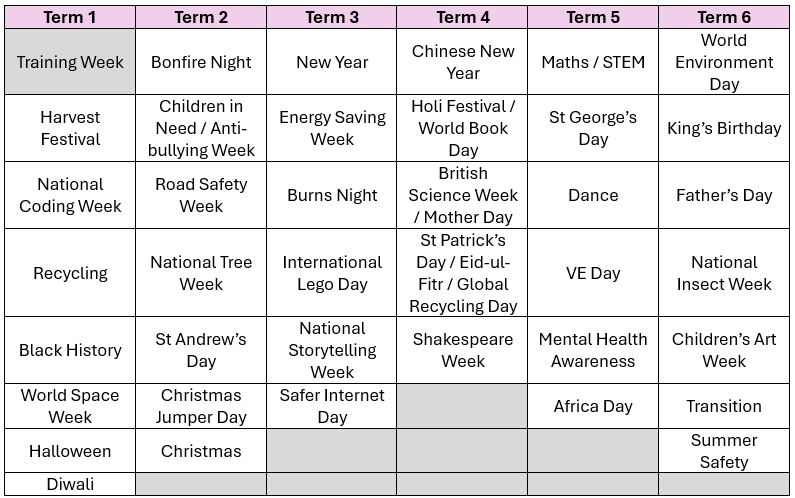Click the Maths / STEM cell
Image resolution: width=795 pixels, height=498 pixels.
pos(593,62)
